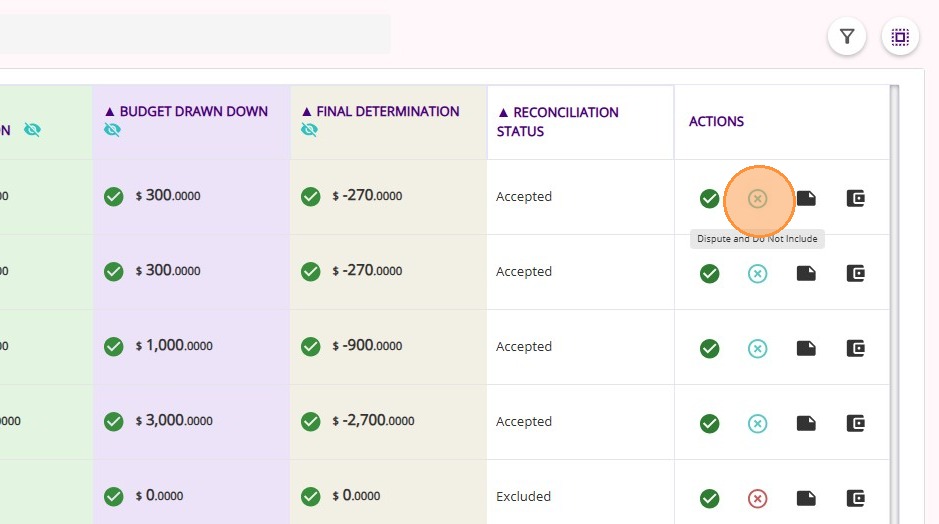Click Dispute and Do Not Include in first row
The image size is (939, 524).
coord(757,198)
